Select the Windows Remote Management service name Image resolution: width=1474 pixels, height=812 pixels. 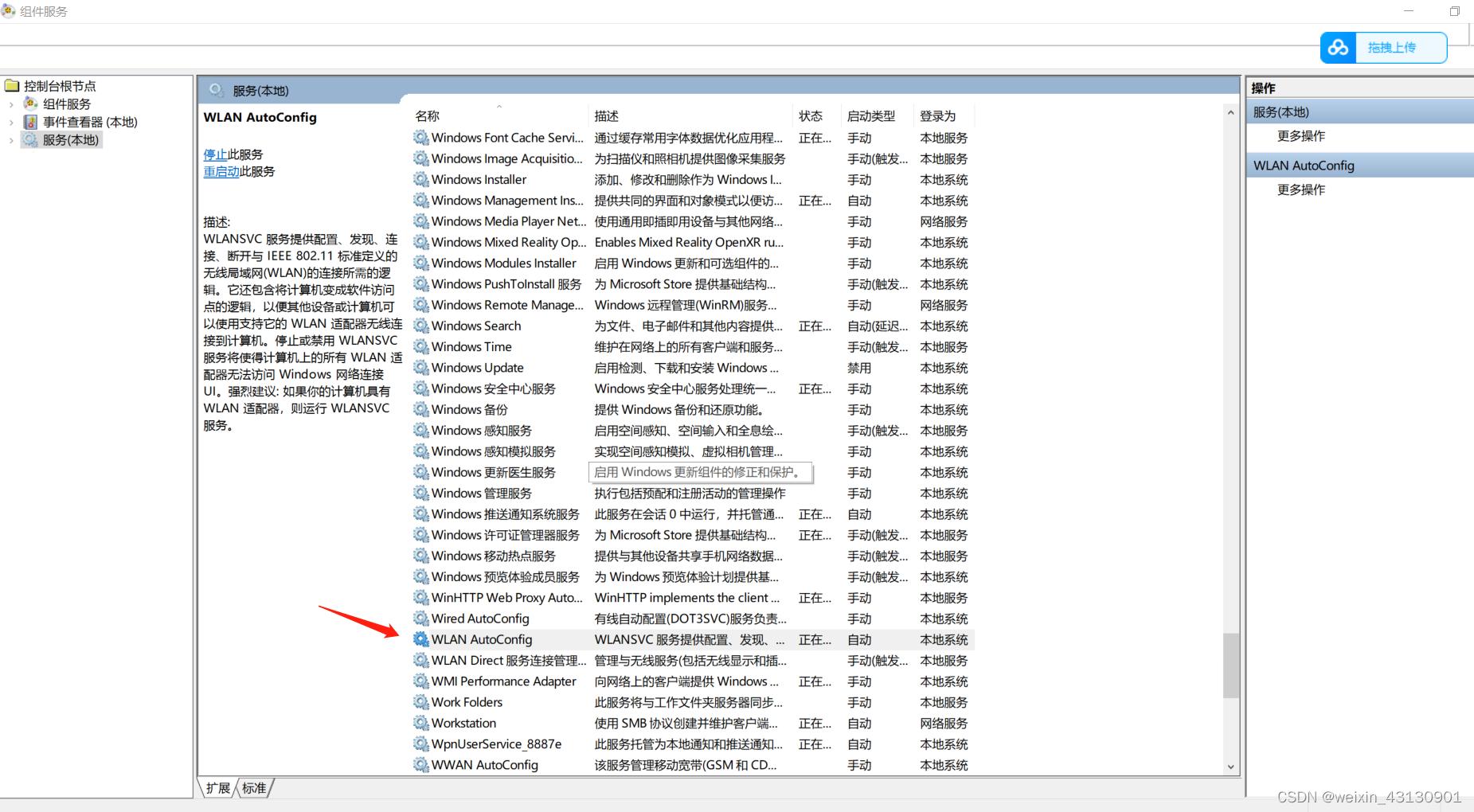click(x=507, y=305)
